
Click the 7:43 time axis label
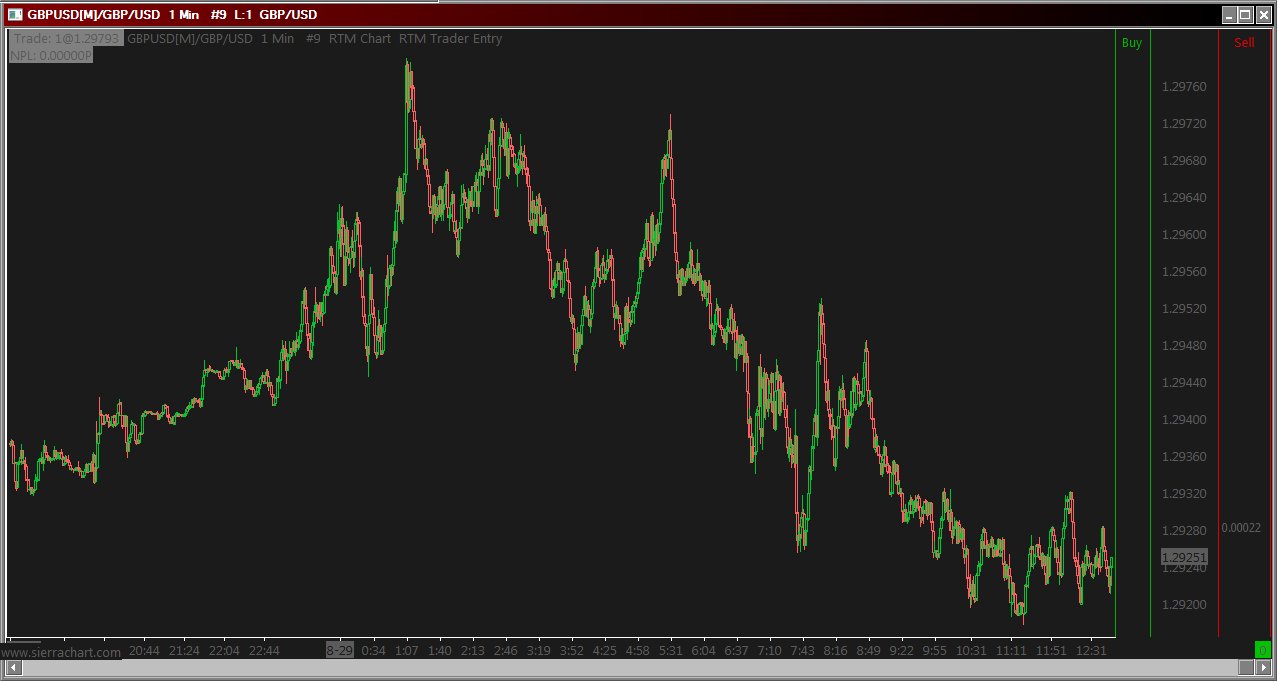tap(803, 650)
